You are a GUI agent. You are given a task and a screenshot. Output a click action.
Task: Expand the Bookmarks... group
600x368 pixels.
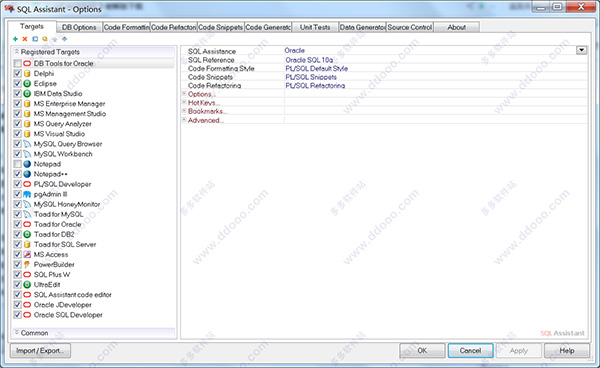tap(184, 111)
